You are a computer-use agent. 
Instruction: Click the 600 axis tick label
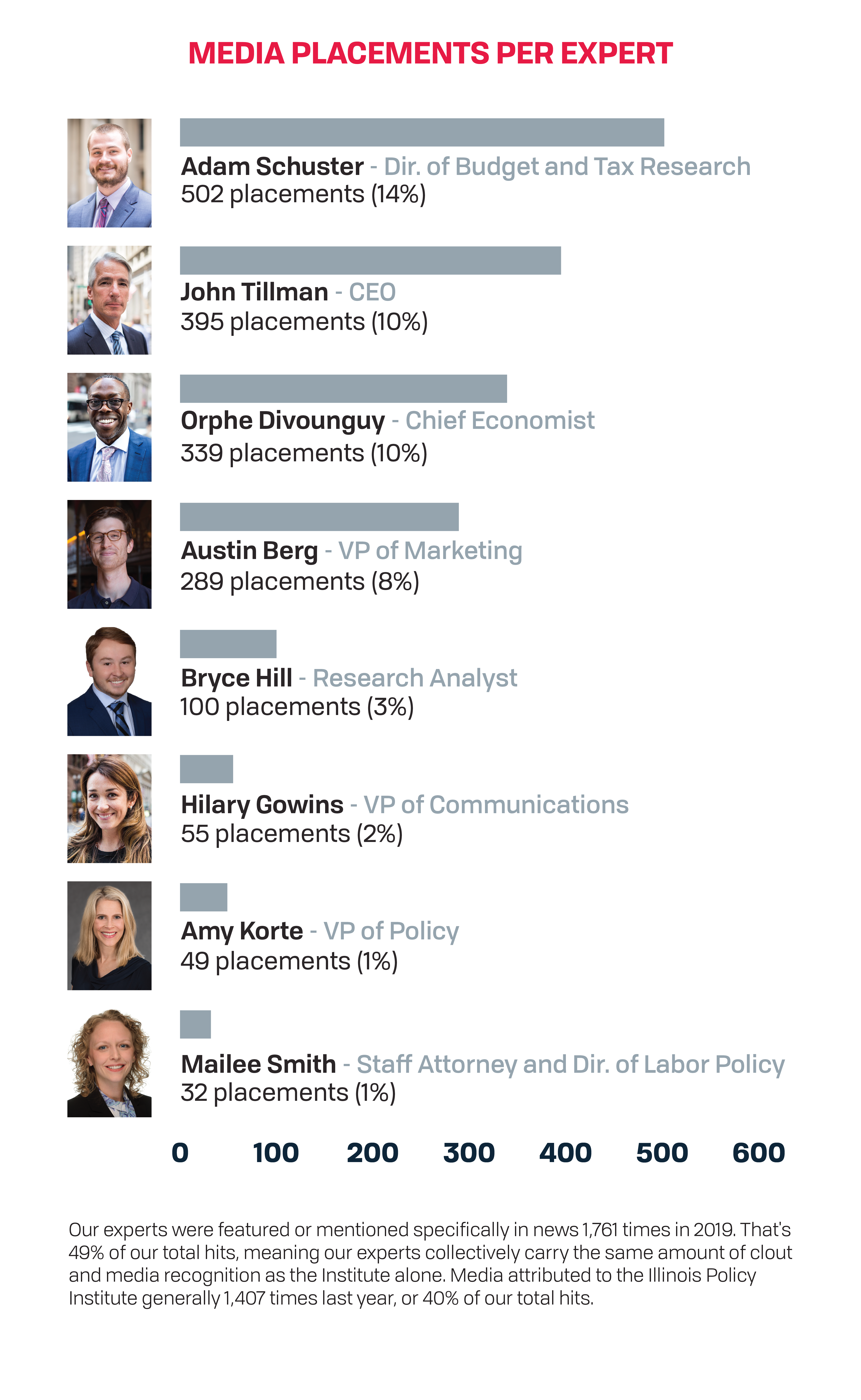point(758,1152)
